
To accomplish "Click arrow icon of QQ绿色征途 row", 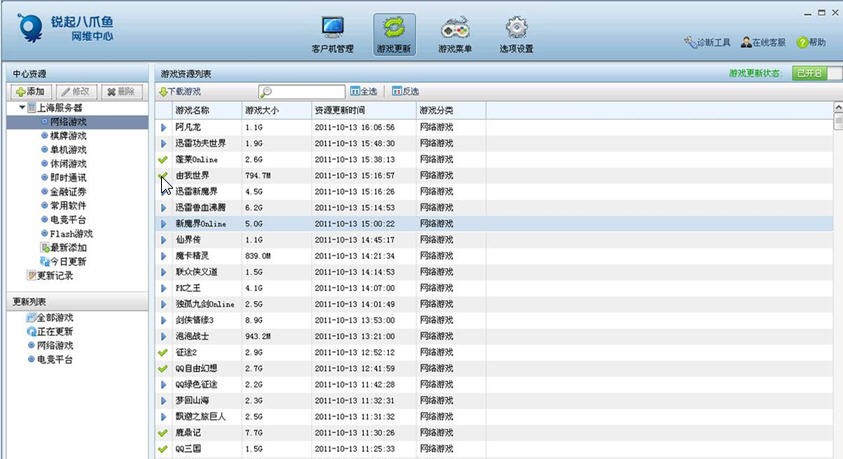I will point(163,385).
